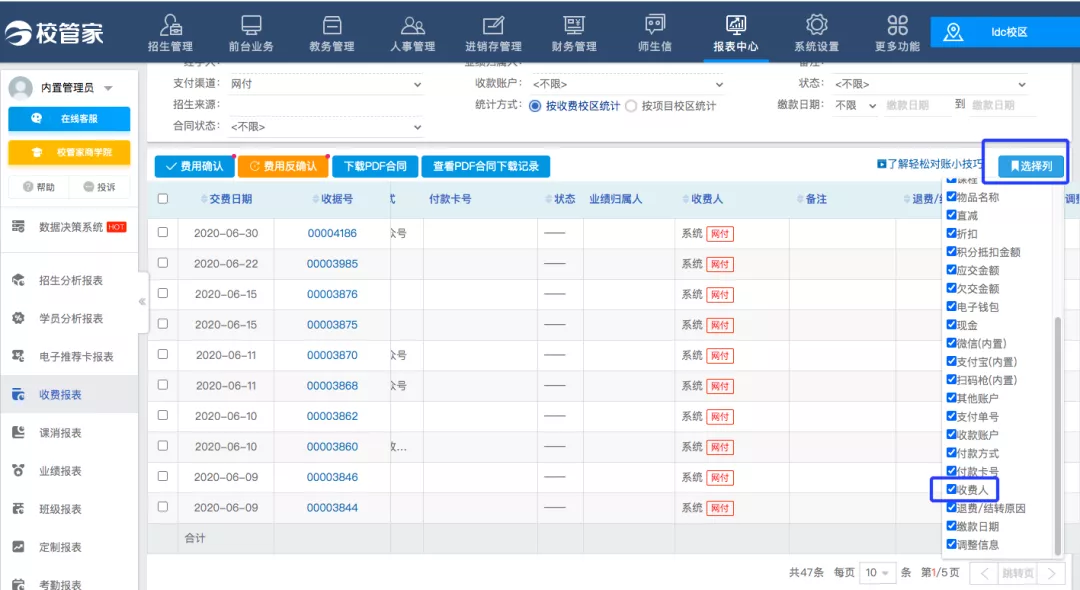Open the per-page count dropdown showing 10
The image size is (1080, 590).
point(878,572)
